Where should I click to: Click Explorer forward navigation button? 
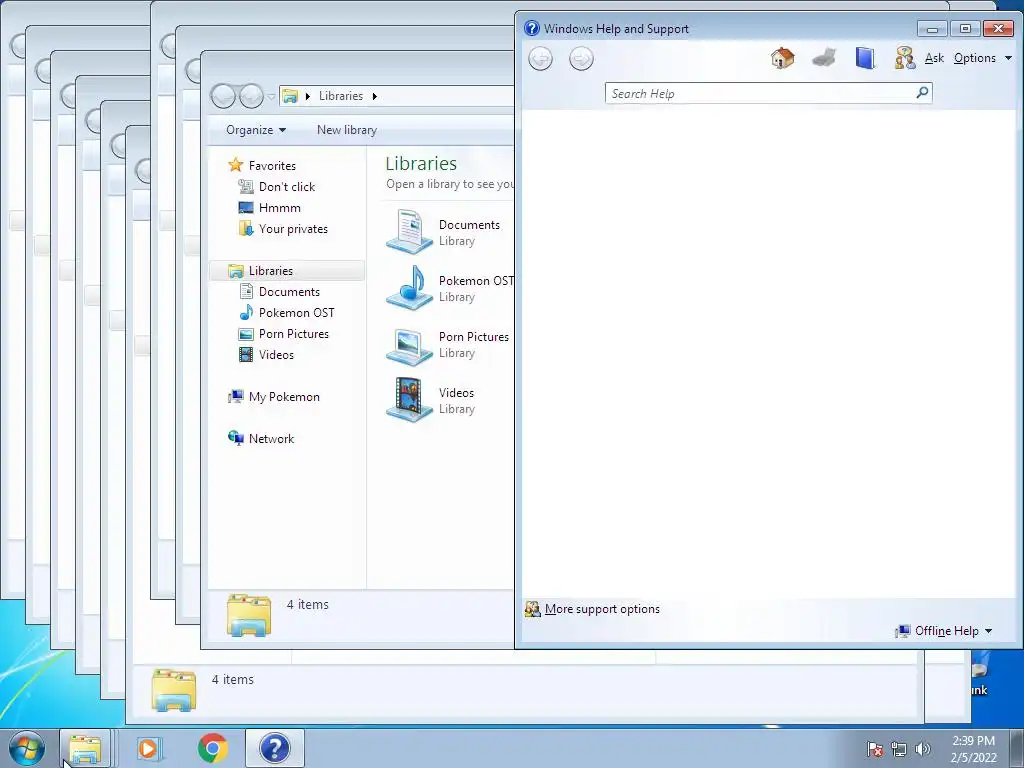[x=251, y=96]
